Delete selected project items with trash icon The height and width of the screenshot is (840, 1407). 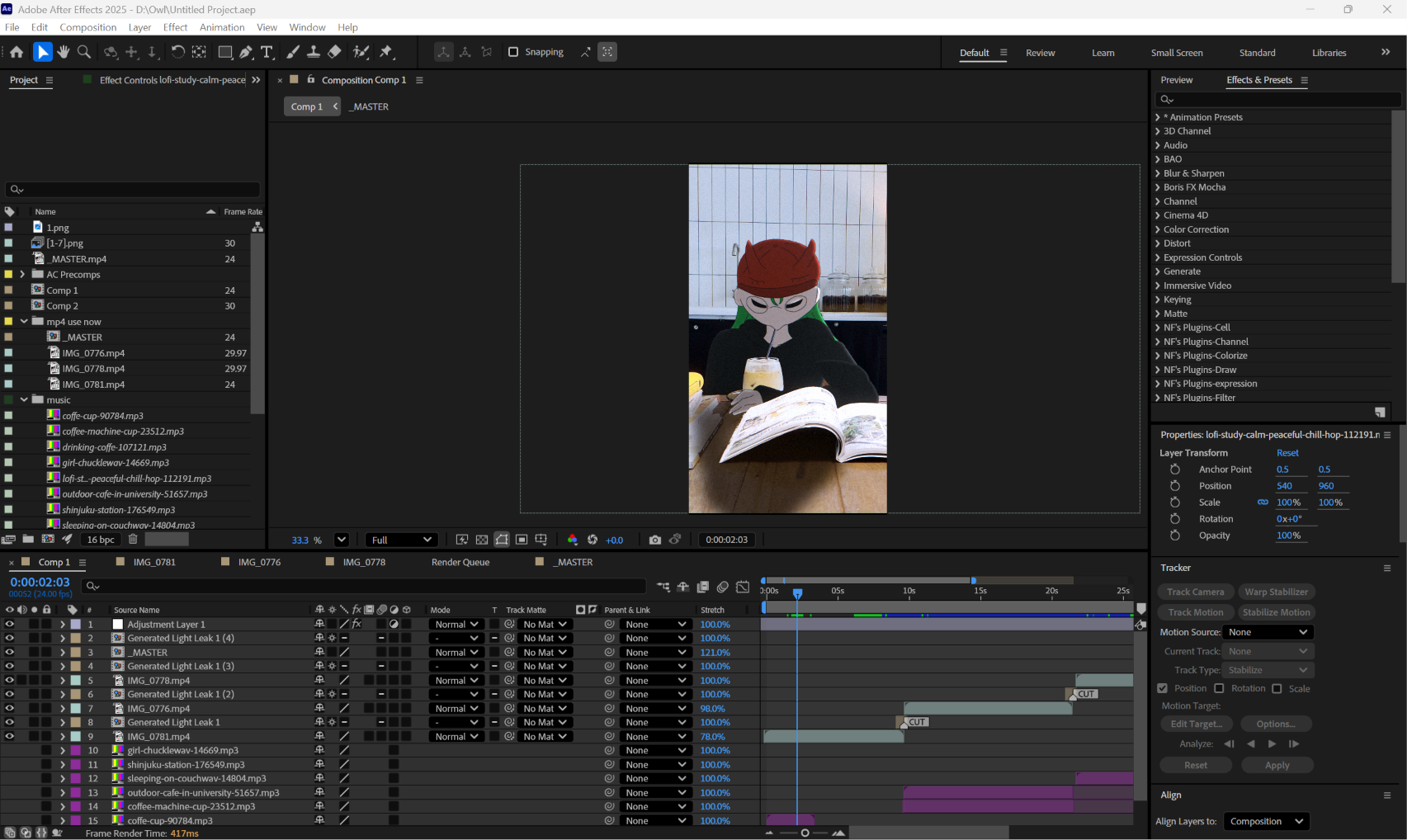(x=133, y=540)
